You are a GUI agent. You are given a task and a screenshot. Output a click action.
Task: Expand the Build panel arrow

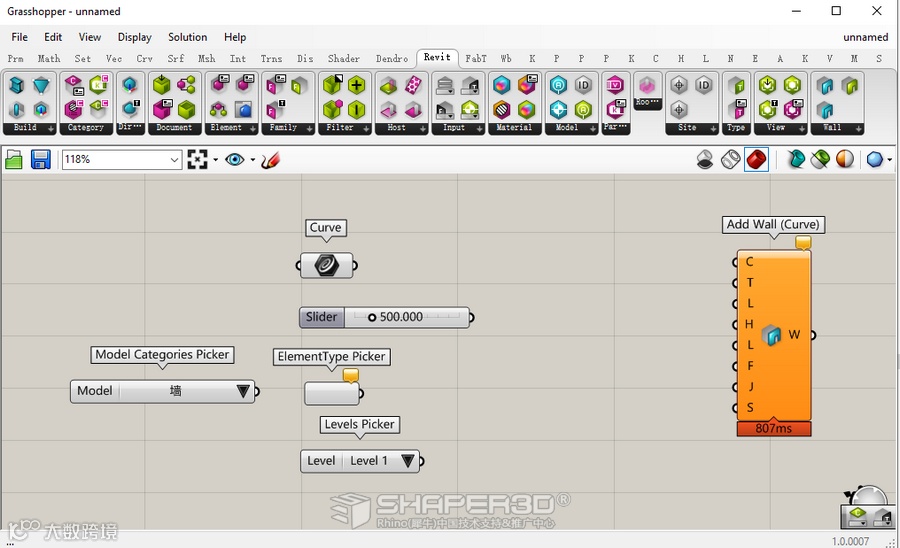point(51,129)
